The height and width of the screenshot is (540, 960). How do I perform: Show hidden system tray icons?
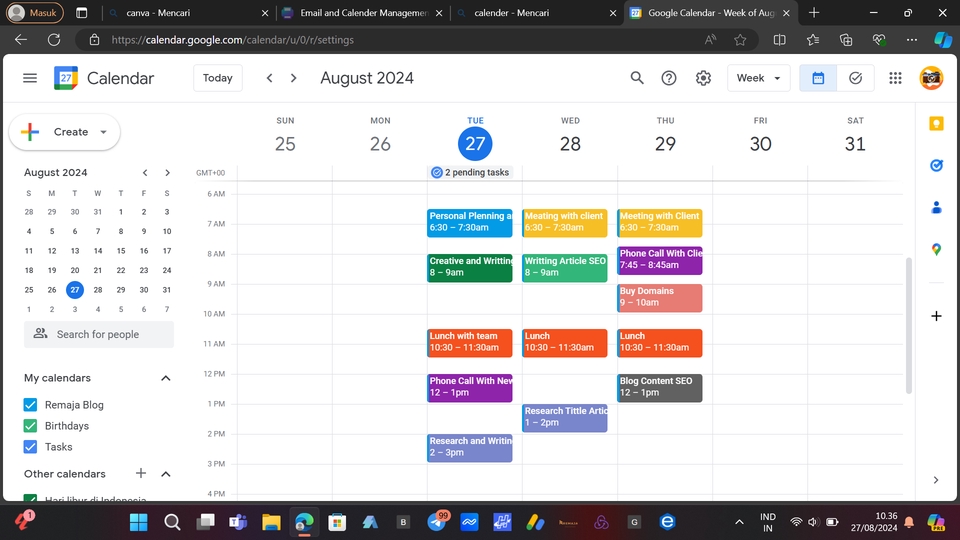click(x=739, y=522)
